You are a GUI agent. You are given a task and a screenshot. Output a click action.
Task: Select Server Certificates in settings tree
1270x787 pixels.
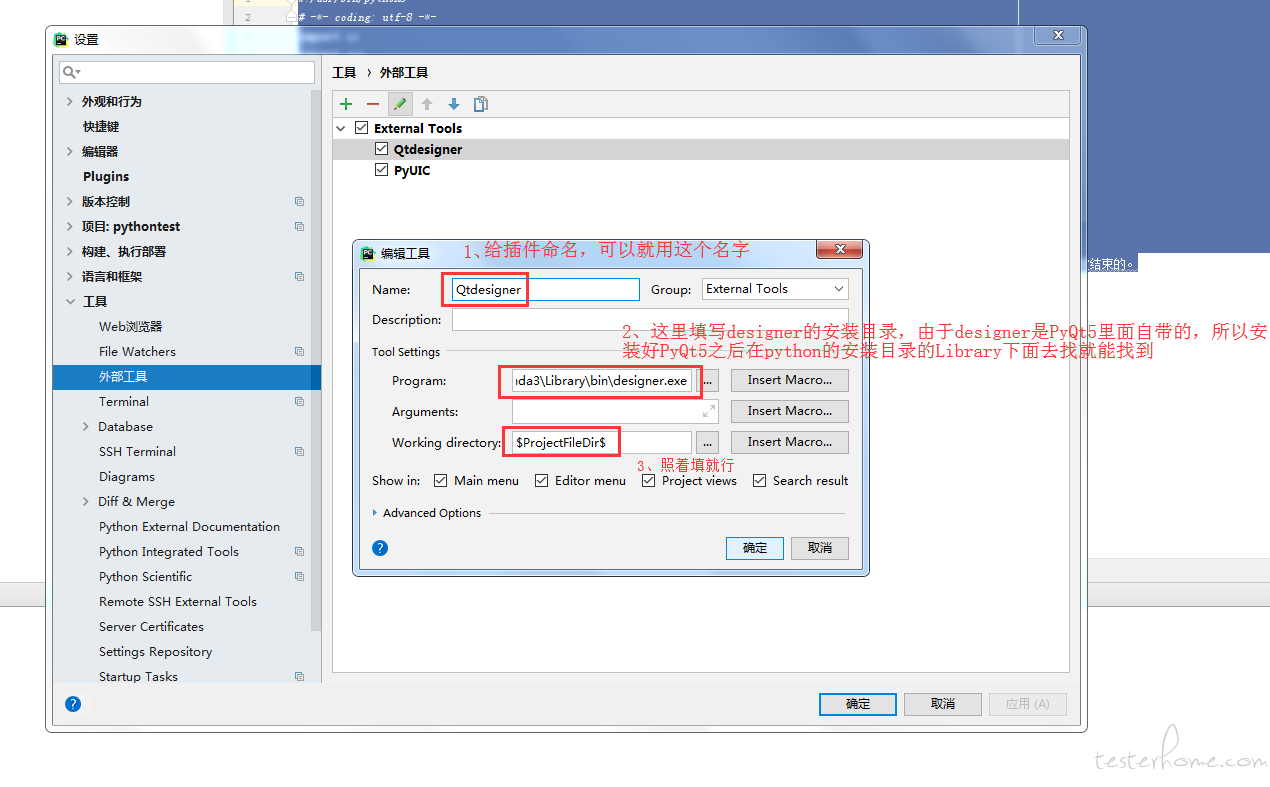(151, 626)
